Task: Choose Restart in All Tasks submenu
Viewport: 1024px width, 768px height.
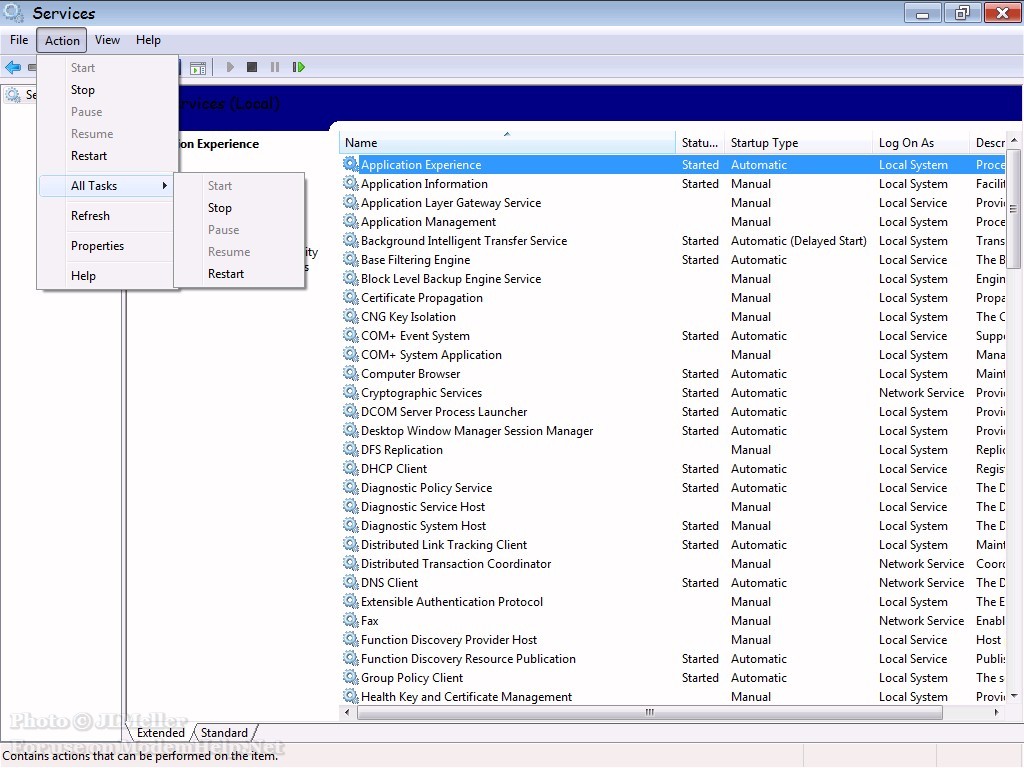Action: coord(239,274)
